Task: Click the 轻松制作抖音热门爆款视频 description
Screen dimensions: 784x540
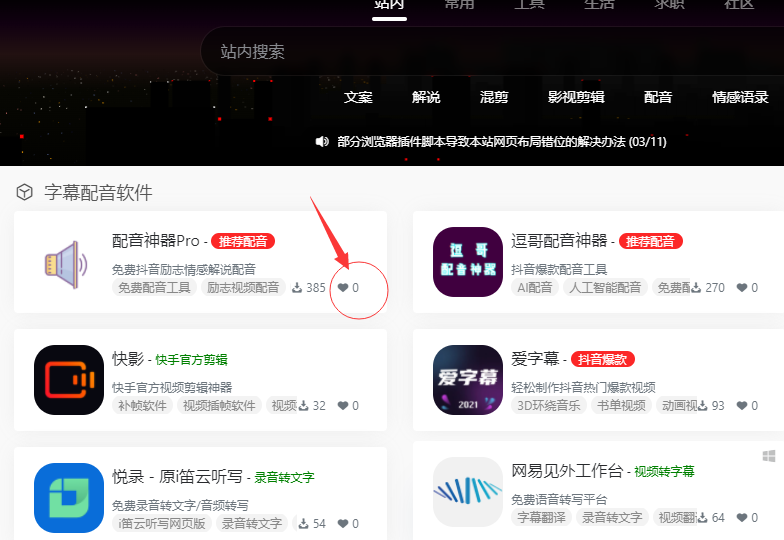Action: pyautogui.click(x=583, y=388)
